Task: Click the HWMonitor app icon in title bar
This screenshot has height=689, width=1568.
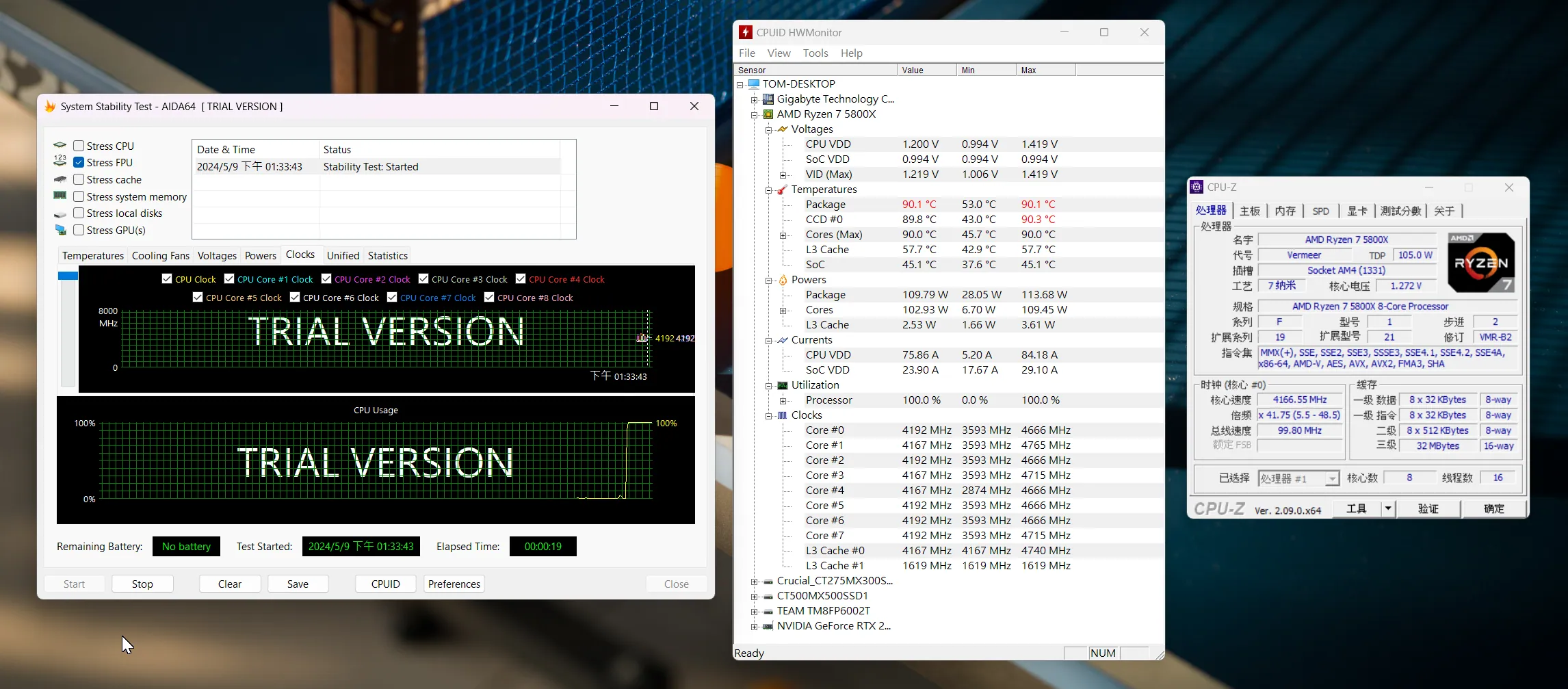Action: tap(746, 32)
